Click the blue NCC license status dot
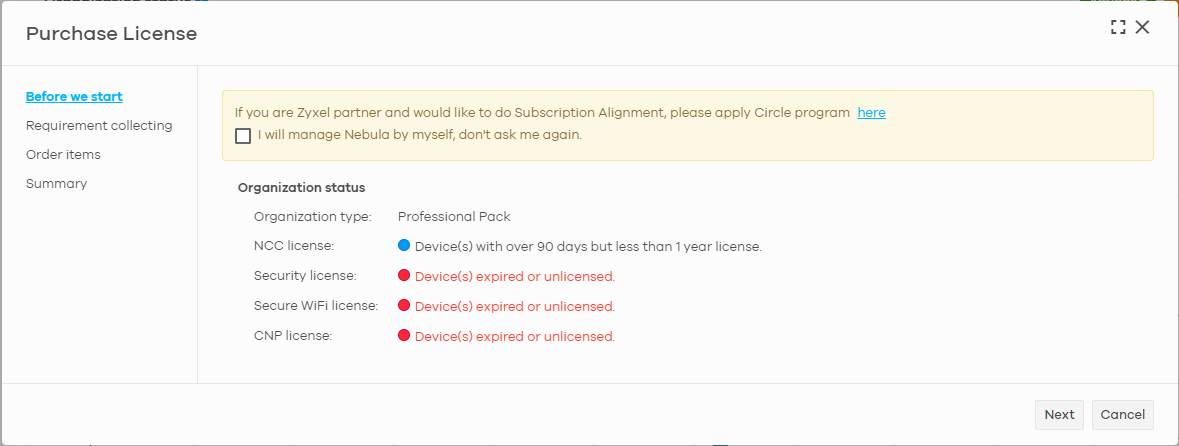Screen dimensions: 1179x446 tap(404, 245)
